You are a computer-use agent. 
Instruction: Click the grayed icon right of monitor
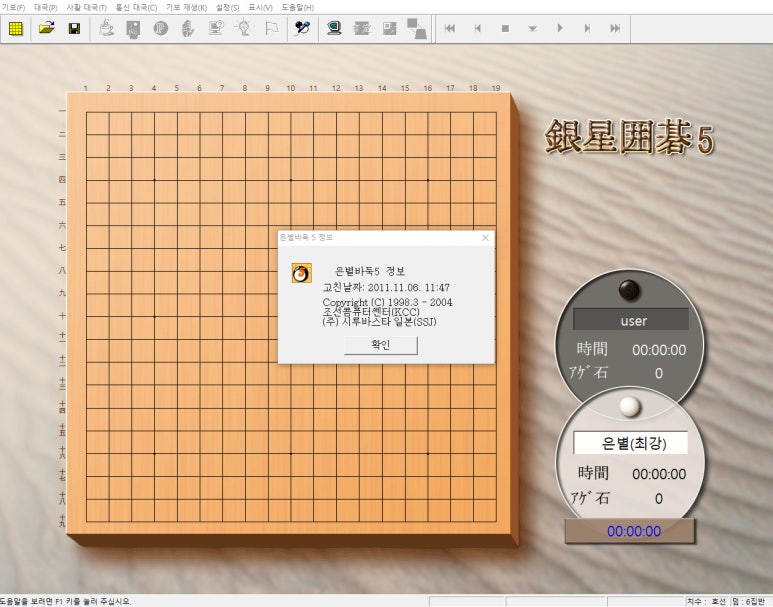click(362, 28)
